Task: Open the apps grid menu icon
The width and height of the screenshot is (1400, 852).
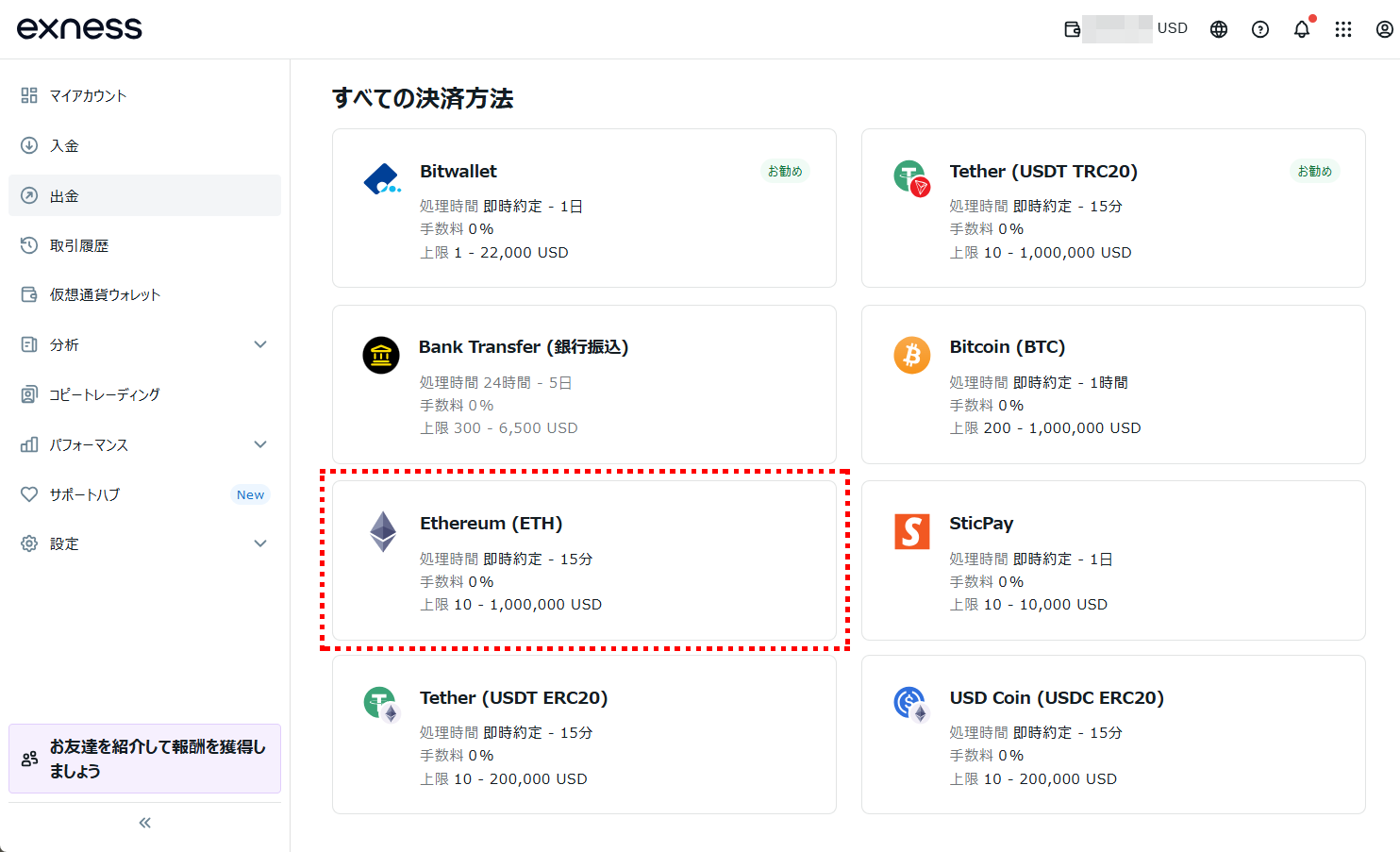Action: click(1343, 29)
